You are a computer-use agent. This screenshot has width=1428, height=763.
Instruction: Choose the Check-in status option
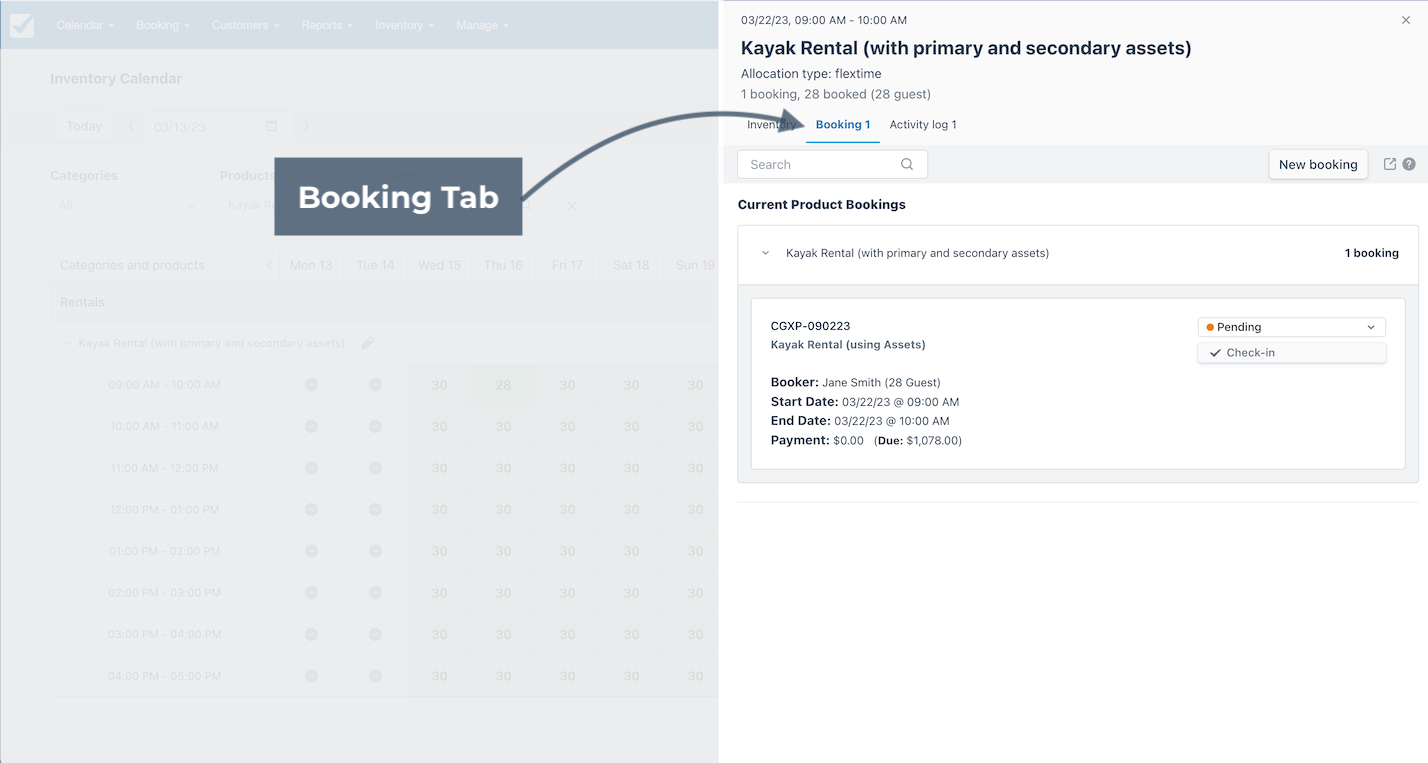pyautogui.click(x=1291, y=353)
